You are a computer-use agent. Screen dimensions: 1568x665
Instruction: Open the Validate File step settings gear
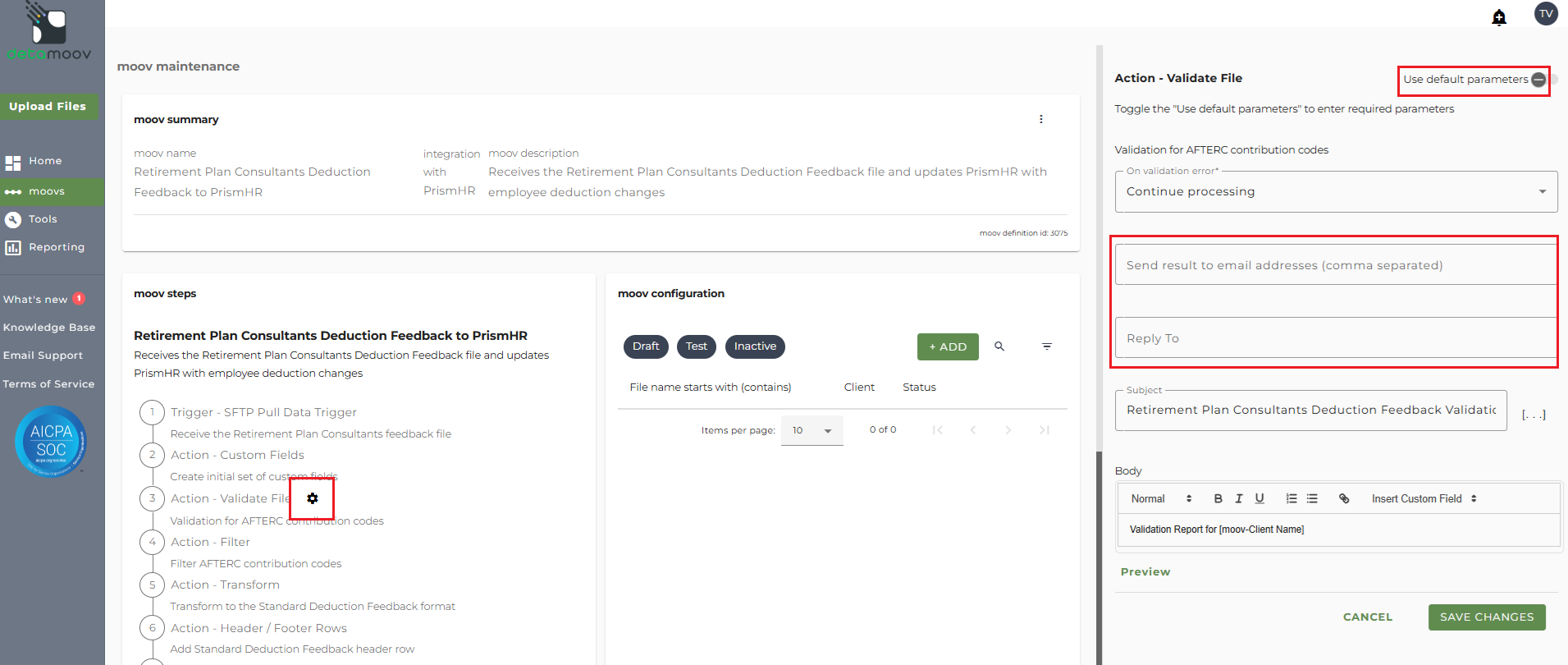(x=312, y=498)
